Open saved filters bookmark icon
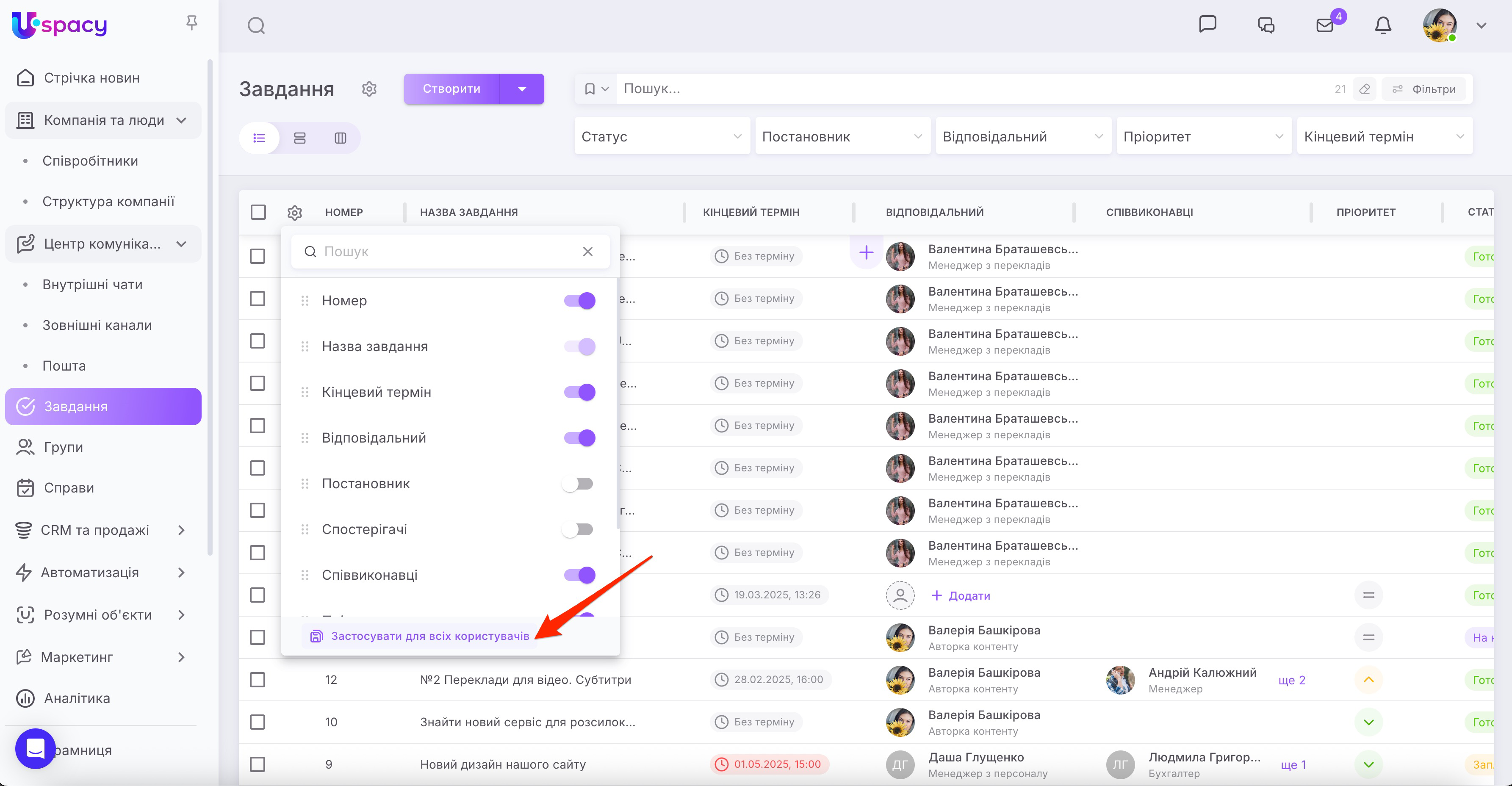 pyautogui.click(x=590, y=89)
